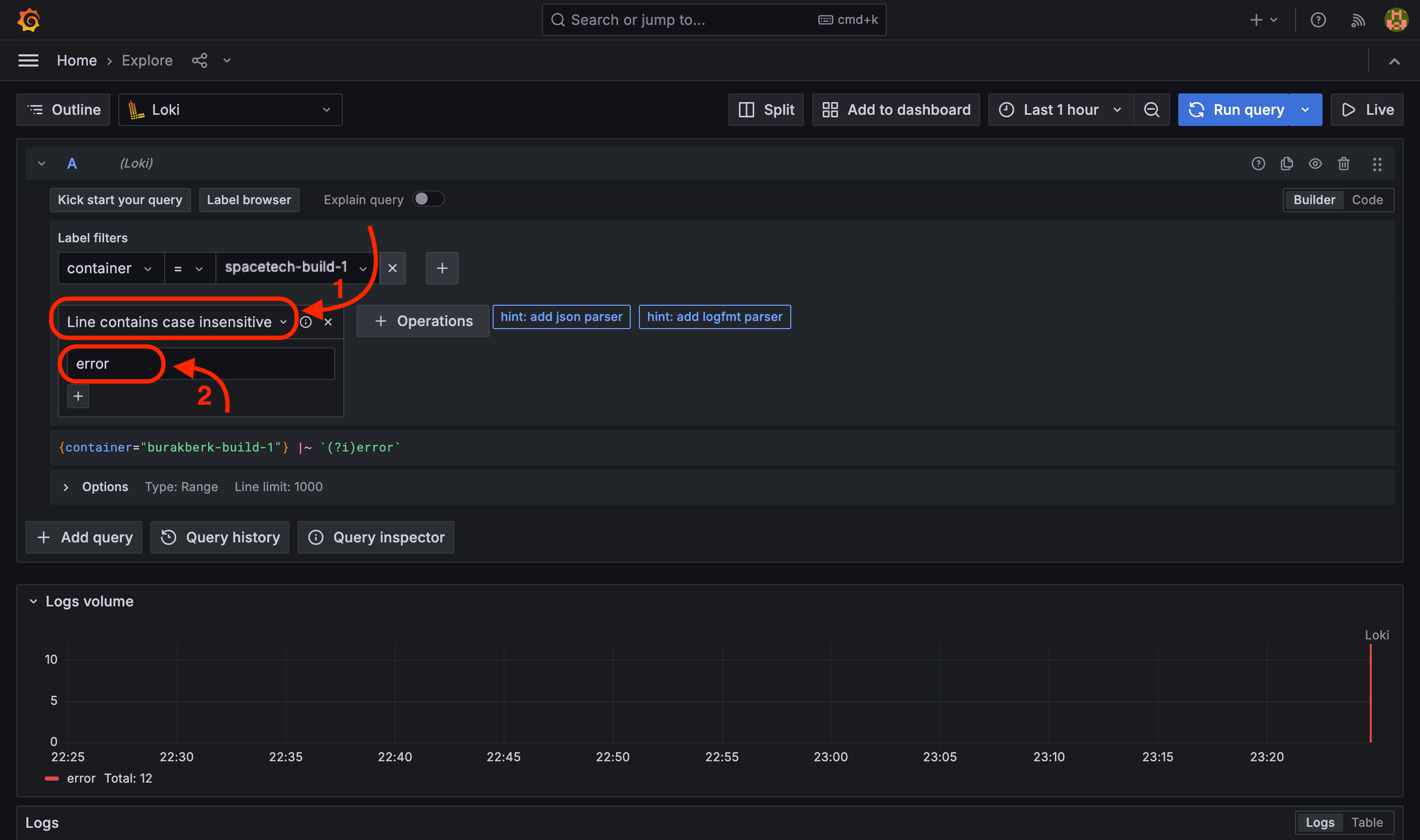Click Add query
1420x840 pixels.
coord(84,537)
